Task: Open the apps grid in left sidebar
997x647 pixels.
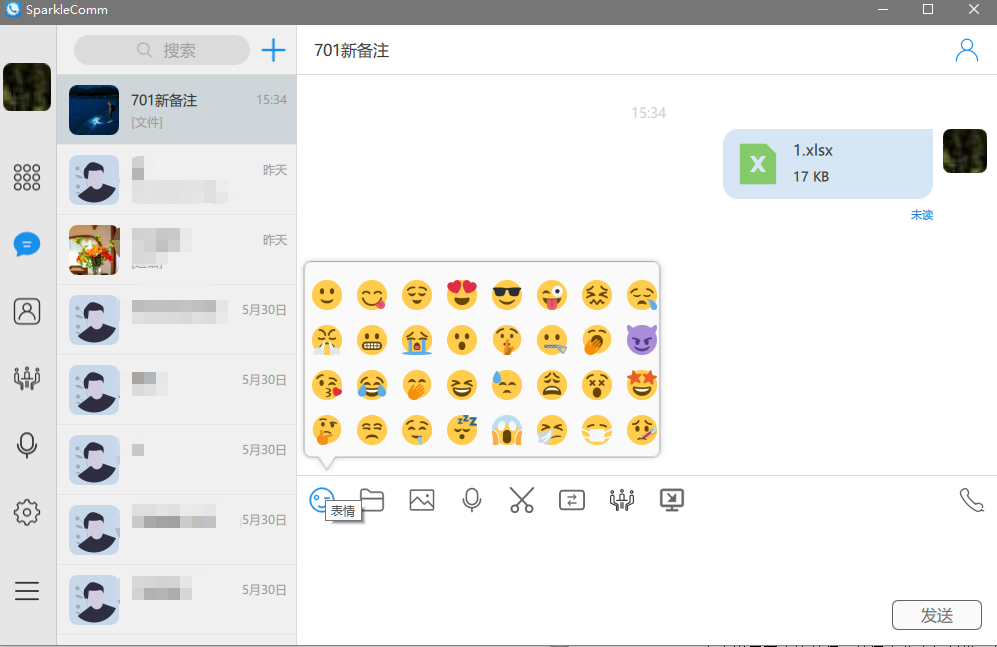Action: click(27, 177)
